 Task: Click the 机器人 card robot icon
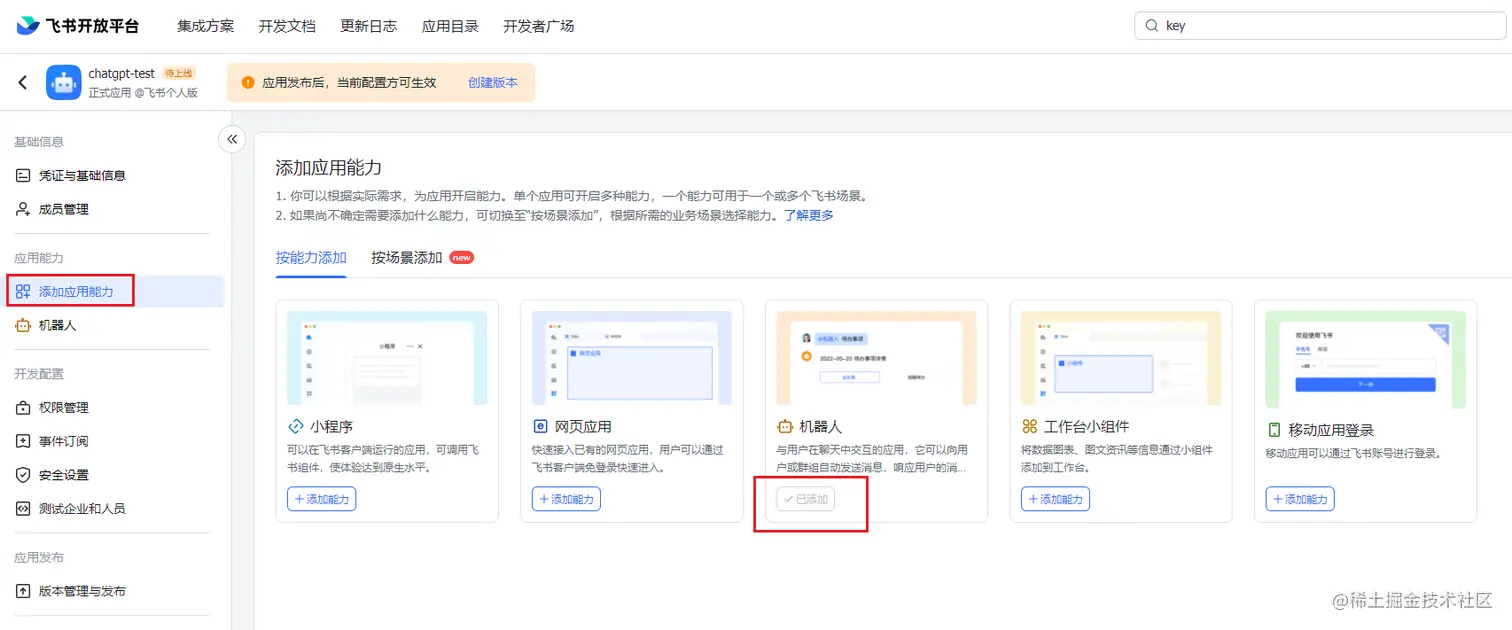click(x=785, y=426)
